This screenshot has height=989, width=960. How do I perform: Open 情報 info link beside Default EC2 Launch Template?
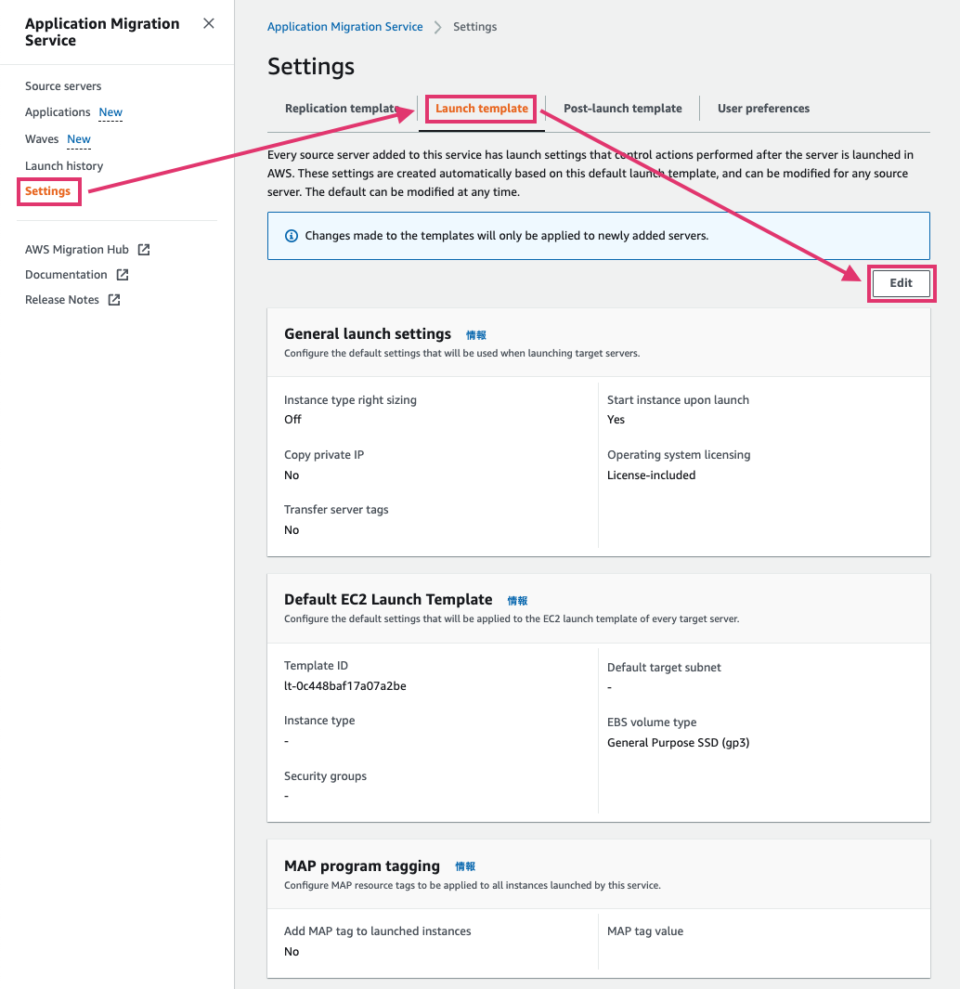click(x=517, y=600)
